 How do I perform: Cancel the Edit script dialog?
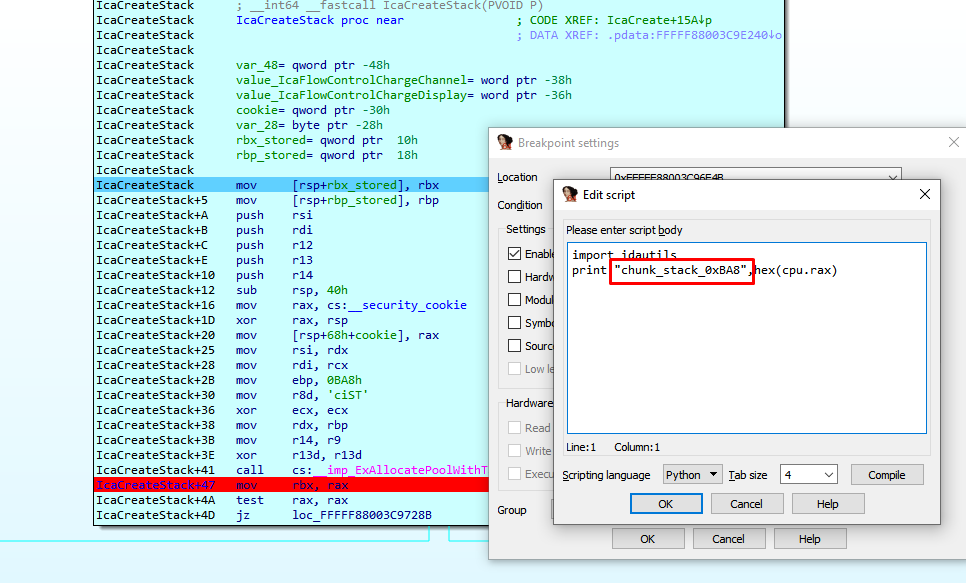click(746, 504)
